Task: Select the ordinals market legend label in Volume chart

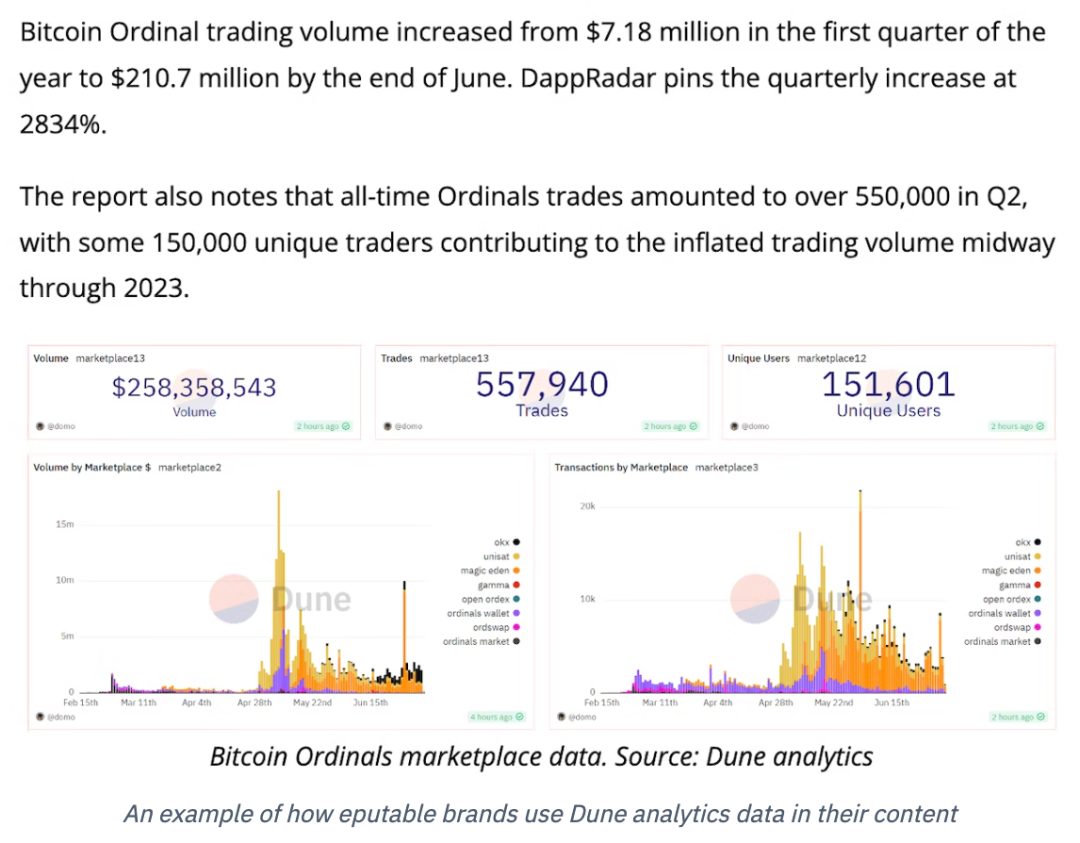Action: pyautogui.click(x=476, y=641)
